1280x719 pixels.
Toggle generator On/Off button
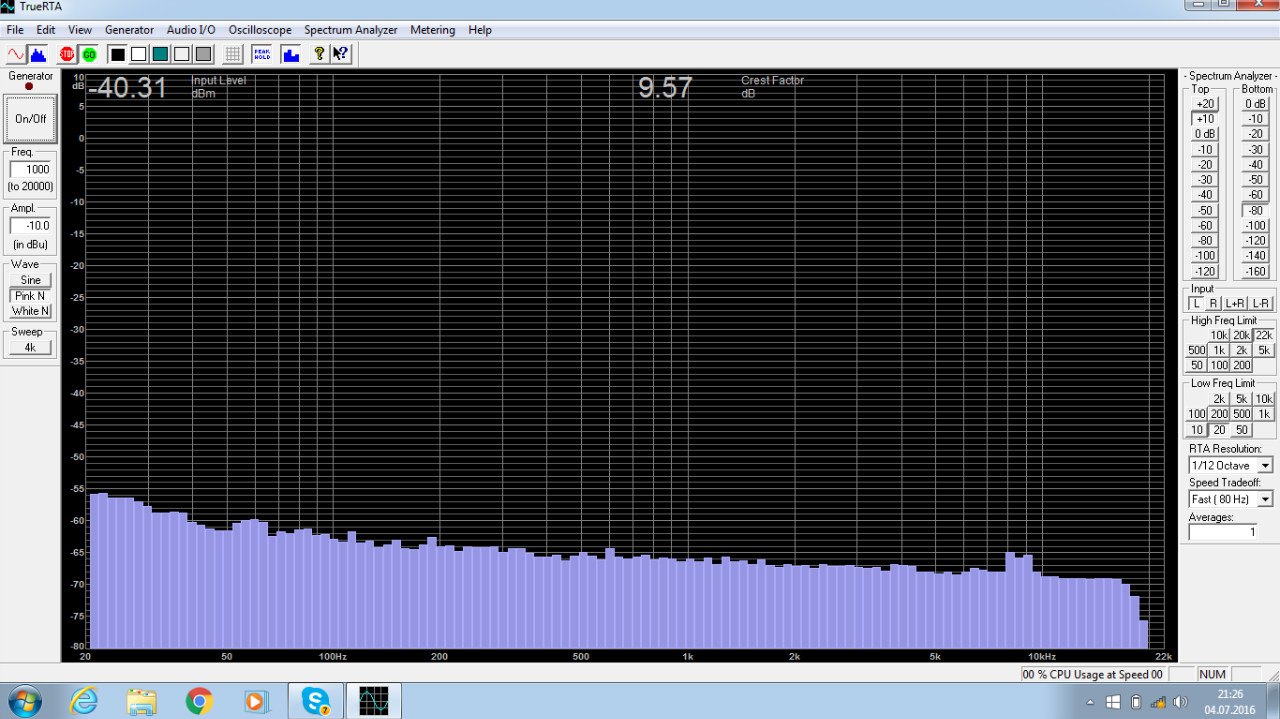[30, 118]
